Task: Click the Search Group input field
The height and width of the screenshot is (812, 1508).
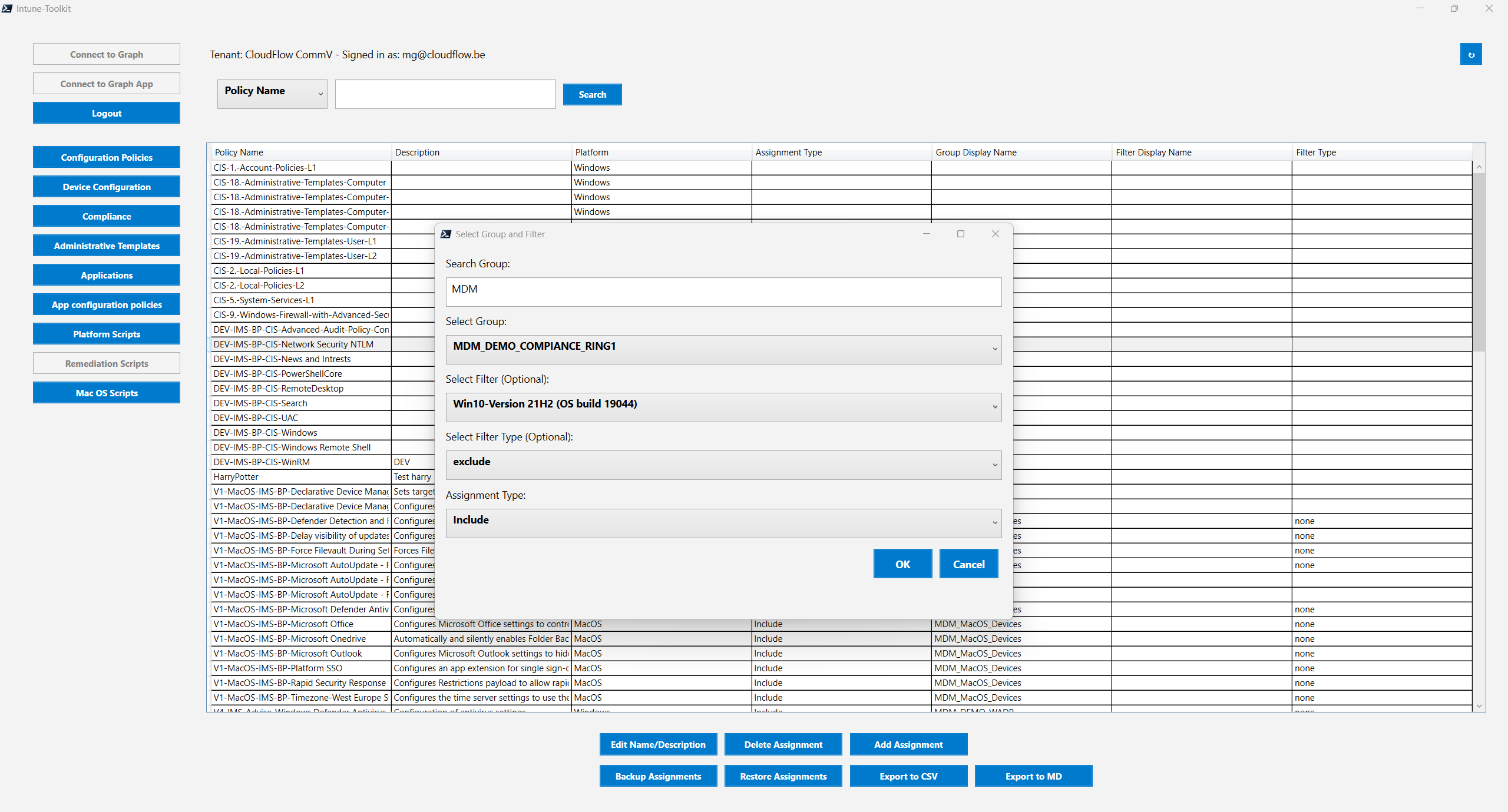Action: [x=723, y=291]
